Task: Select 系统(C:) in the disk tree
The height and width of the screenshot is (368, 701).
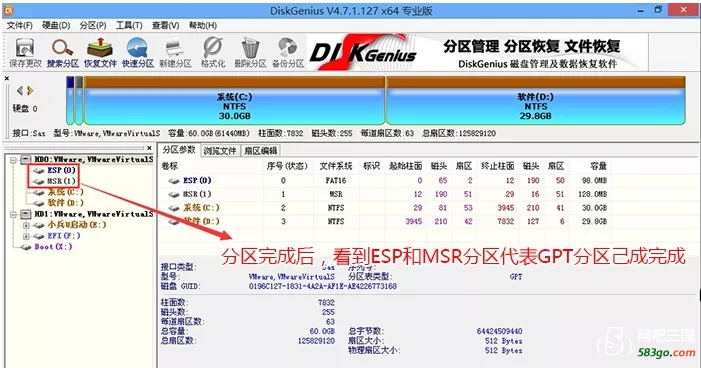Action: pyautogui.click(x=65, y=192)
